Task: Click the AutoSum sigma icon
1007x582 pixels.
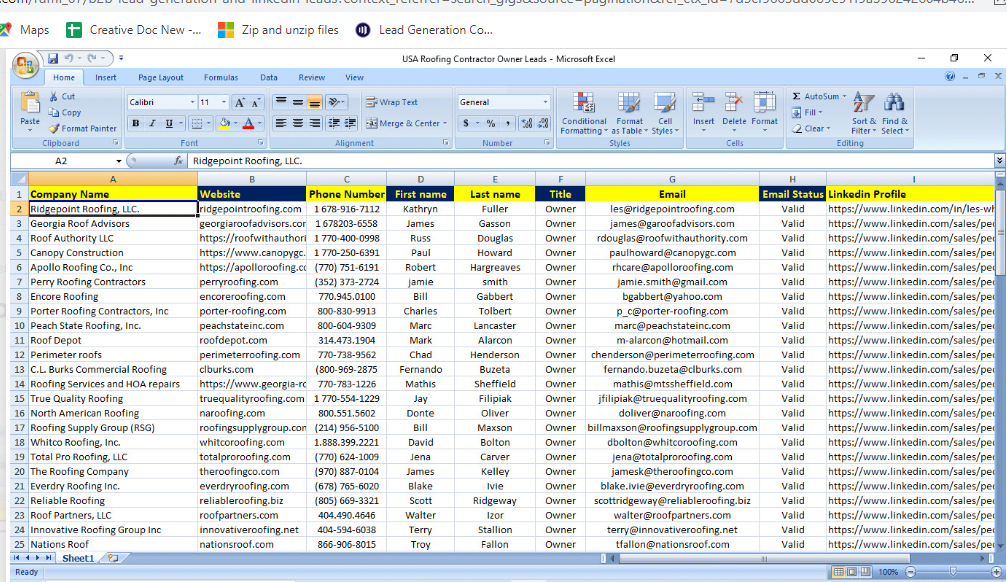Action: click(796, 97)
